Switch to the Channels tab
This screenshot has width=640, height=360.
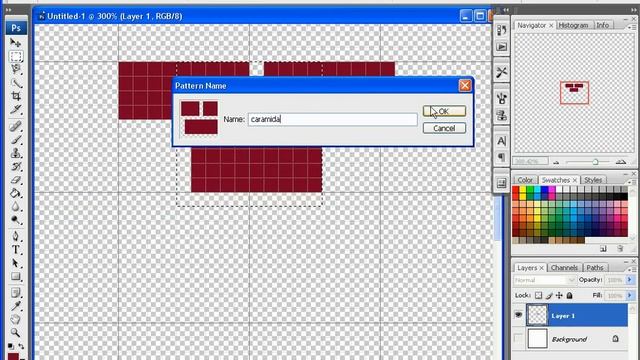[564, 268]
